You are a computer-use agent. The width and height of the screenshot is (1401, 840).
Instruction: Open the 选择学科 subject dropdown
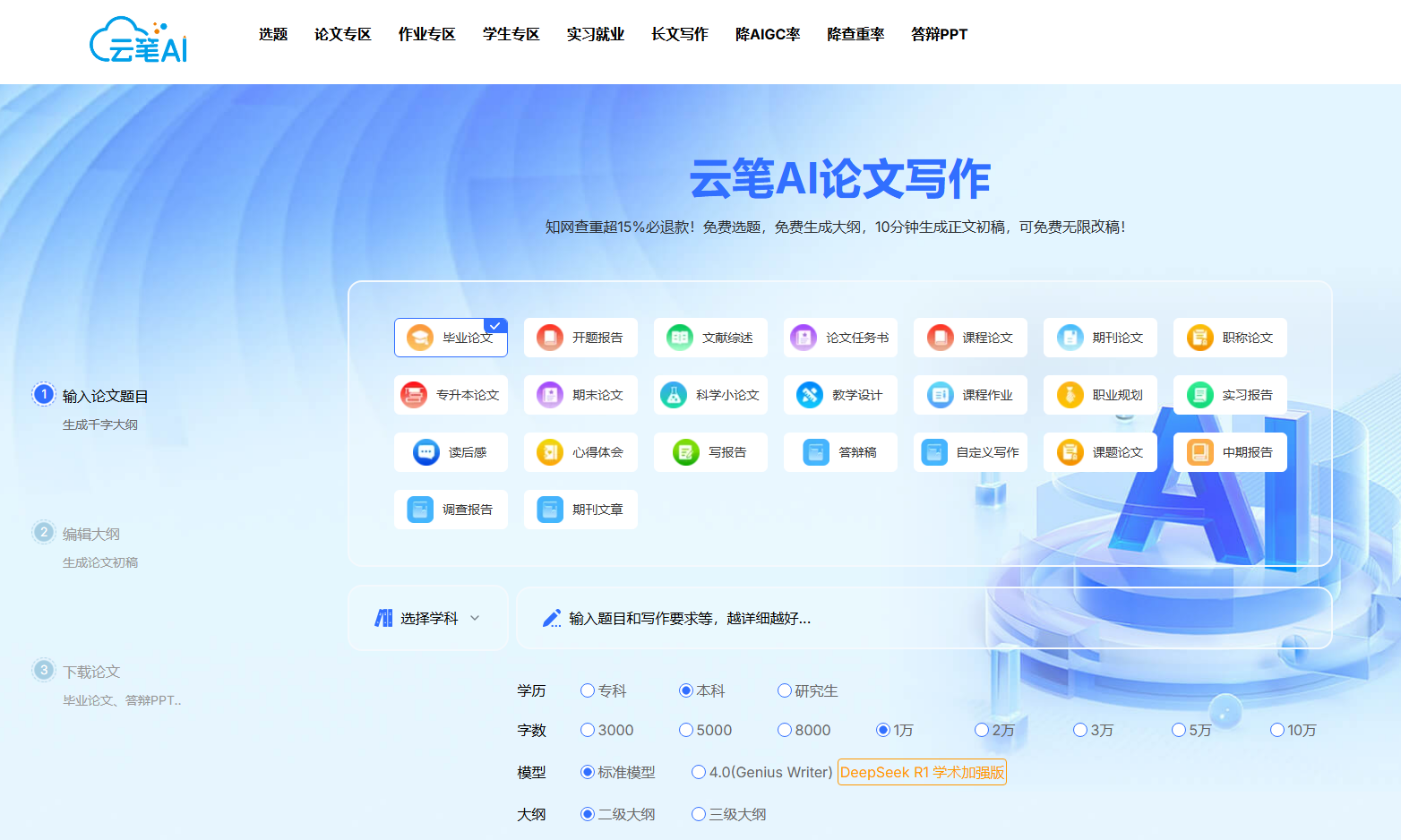coord(427,618)
